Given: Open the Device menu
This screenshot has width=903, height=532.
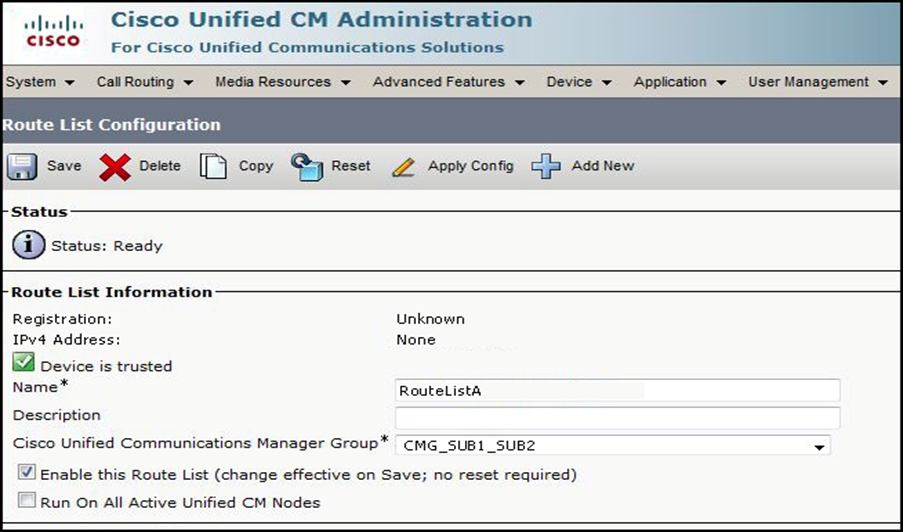Looking at the screenshot, I should click(579, 82).
